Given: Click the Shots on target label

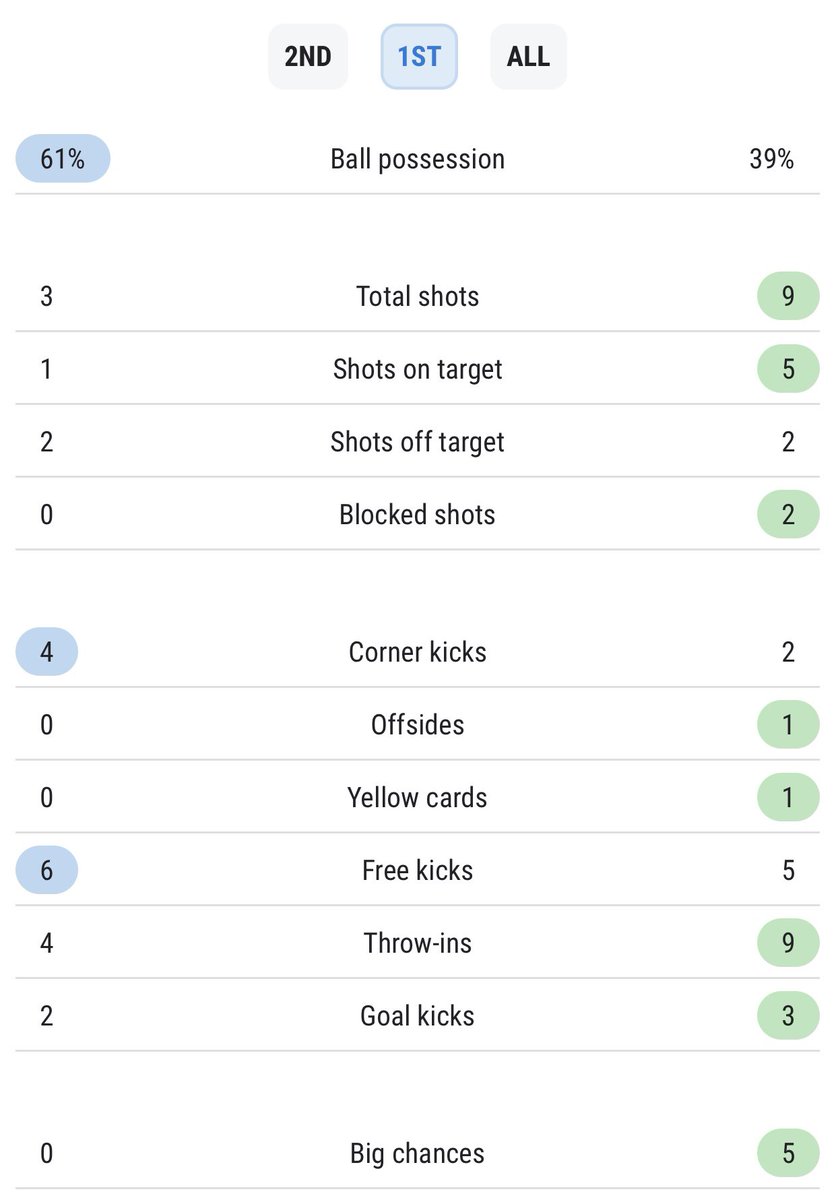Looking at the screenshot, I should [418, 369].
